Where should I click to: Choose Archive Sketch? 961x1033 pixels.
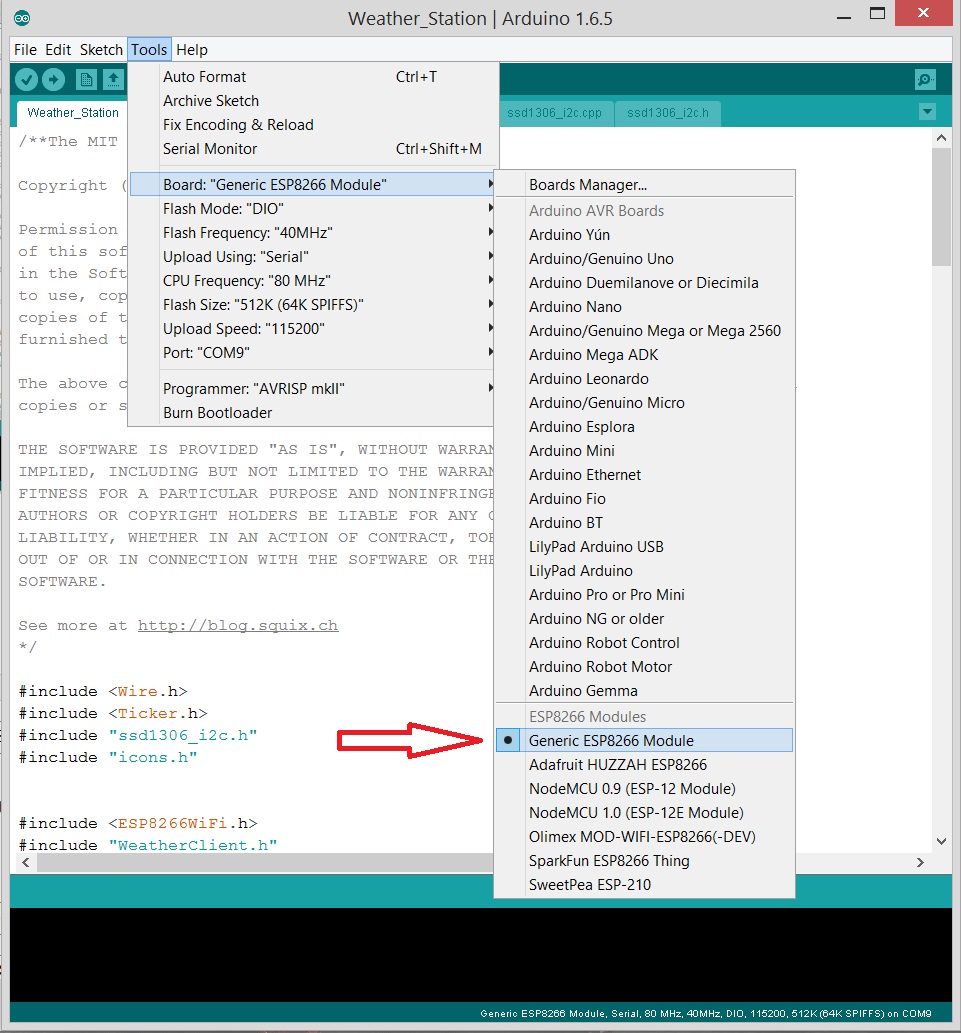(312, 101)
